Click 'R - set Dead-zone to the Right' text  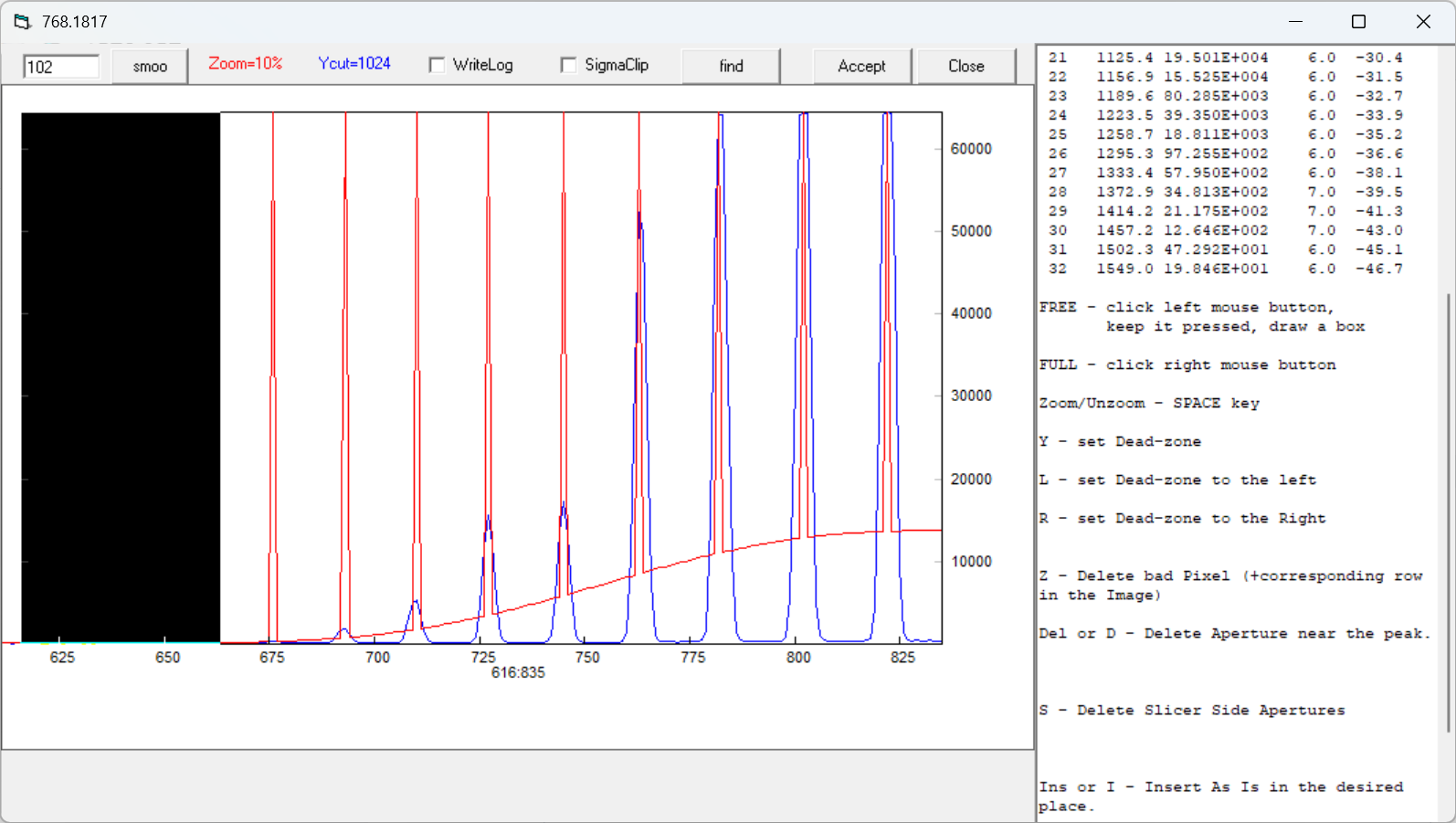(x=1182, y=518)
